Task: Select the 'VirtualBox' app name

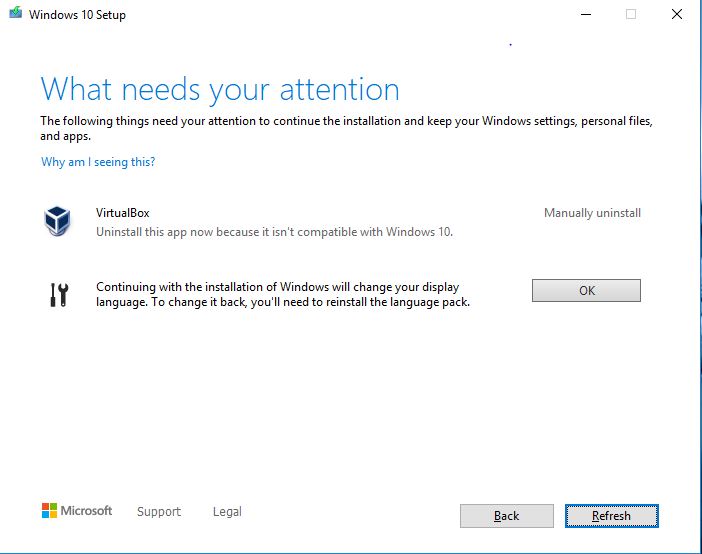Action: coord(123,213)
